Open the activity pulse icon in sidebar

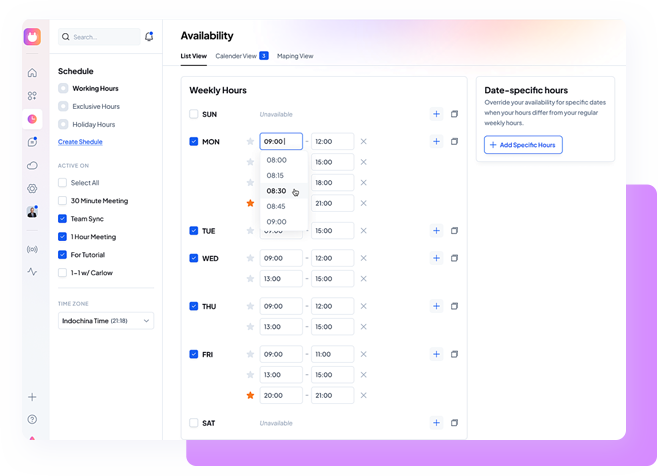pos(32,272)
